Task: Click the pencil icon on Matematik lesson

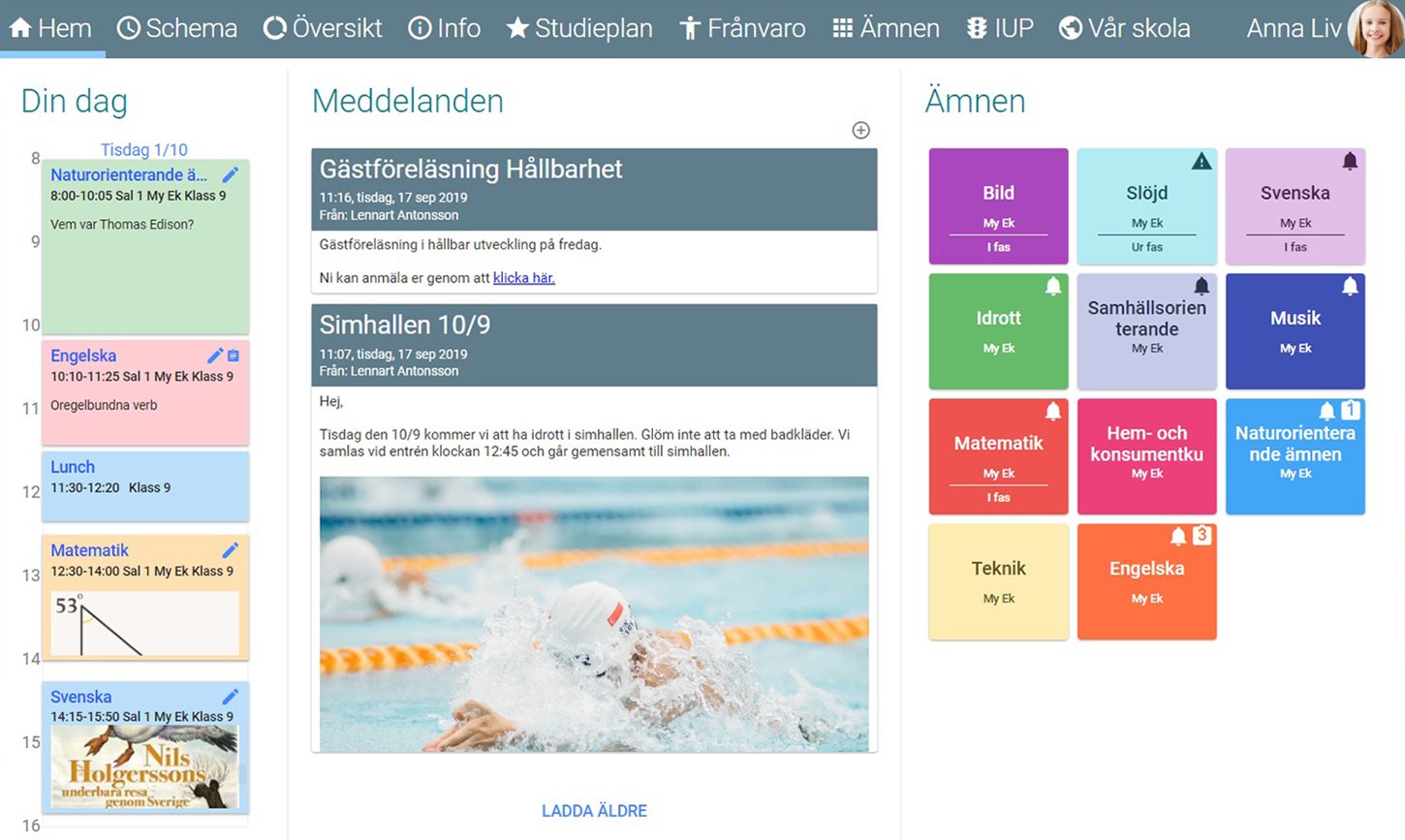Action: (230, 549)
